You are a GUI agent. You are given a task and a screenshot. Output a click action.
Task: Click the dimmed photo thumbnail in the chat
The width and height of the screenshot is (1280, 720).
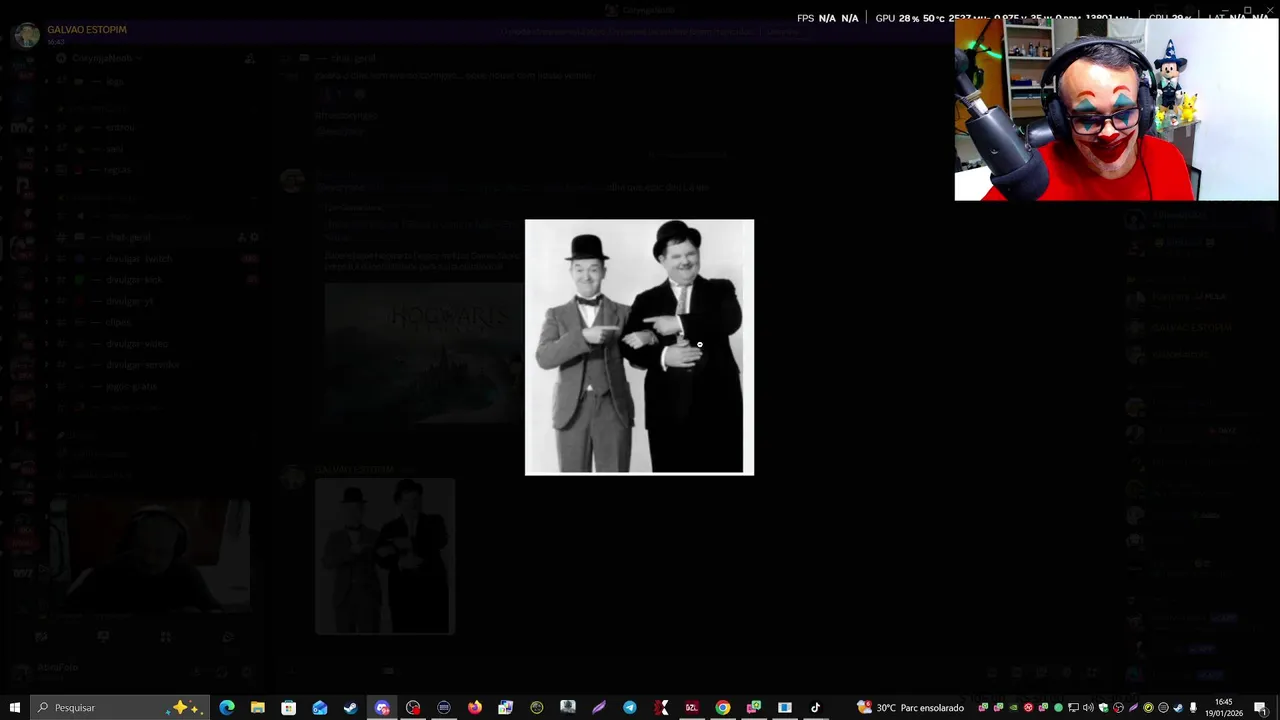pyautogui.click(x=385, y=556)
